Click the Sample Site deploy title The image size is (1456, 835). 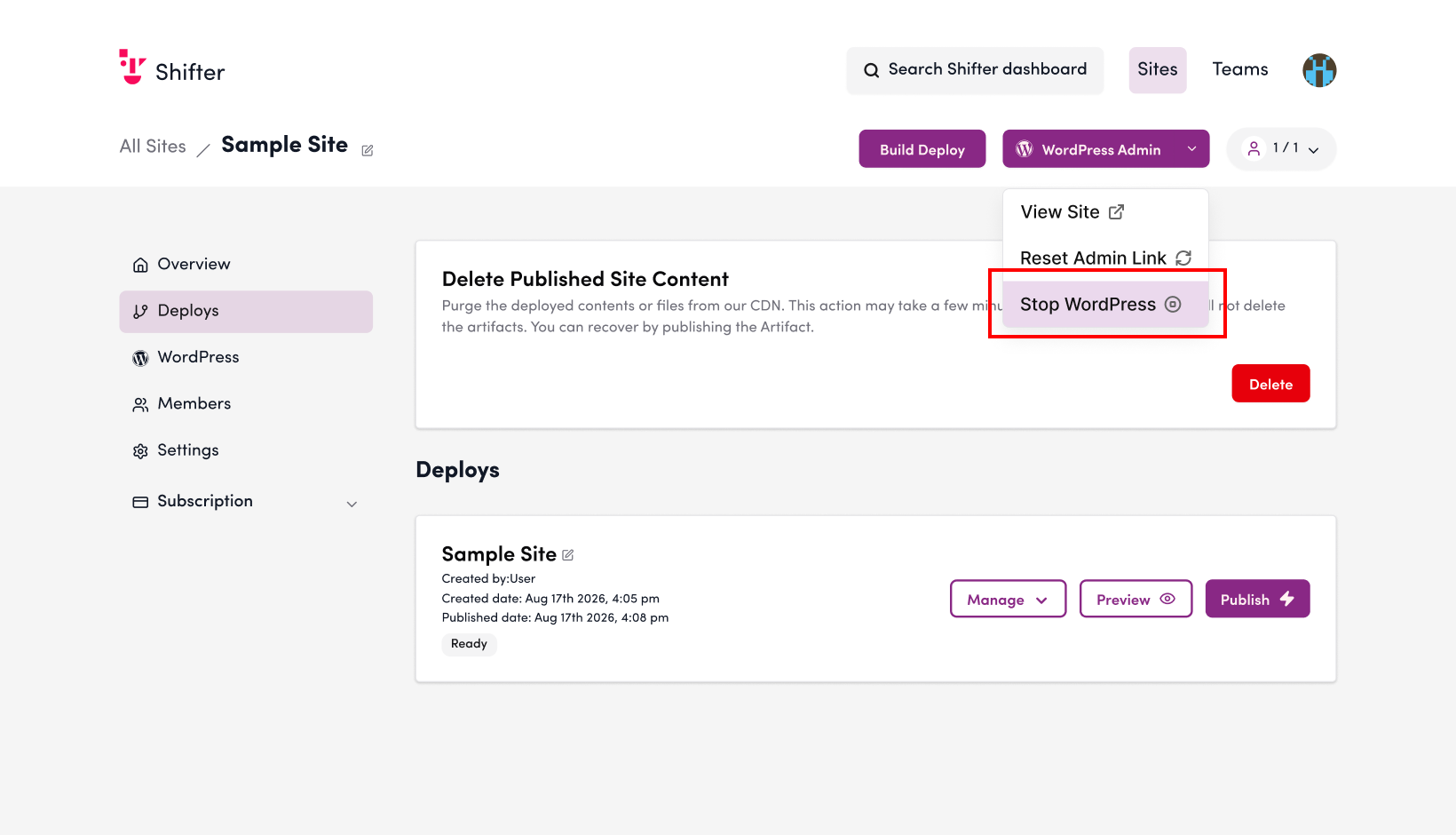coord(499,554)
